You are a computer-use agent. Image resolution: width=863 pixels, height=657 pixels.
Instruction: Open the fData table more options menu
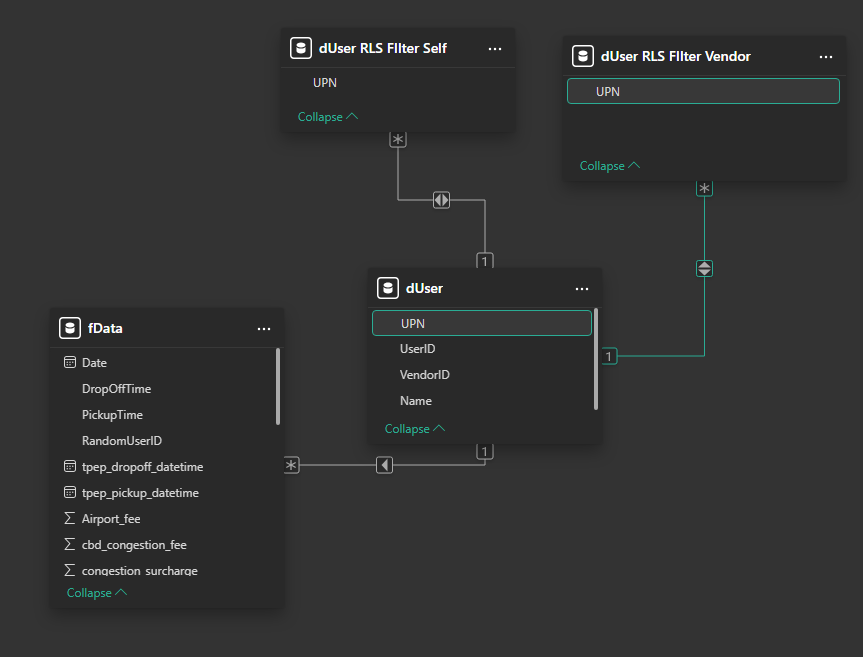click(x=264, y=328)
